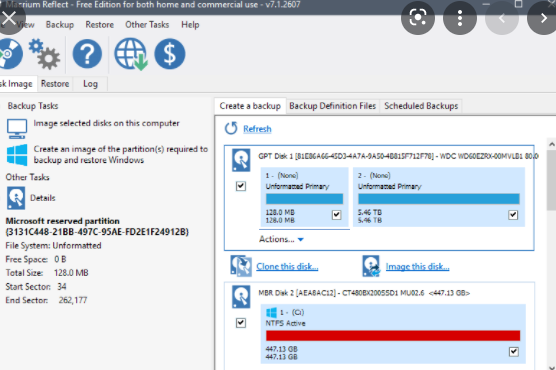
Task: Click the MBR Disk 2 header text
Action: point(364,293)
